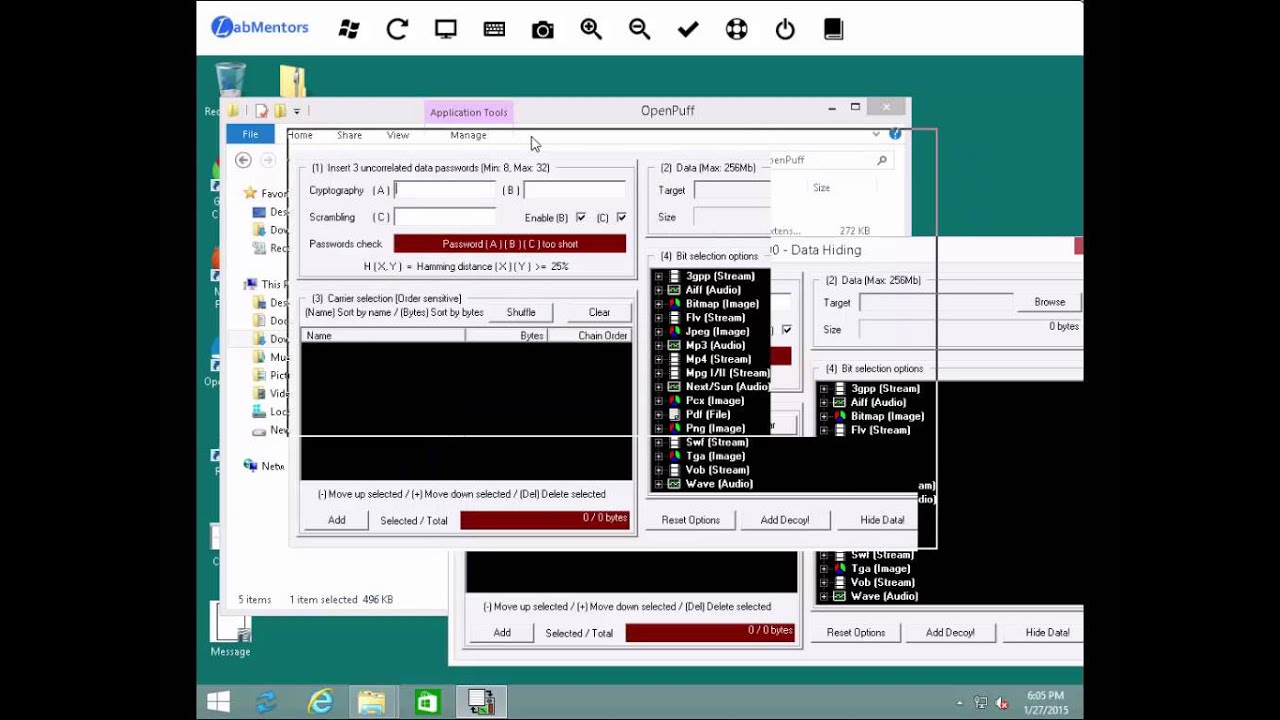Switch to the Manage ribbon tab

[x=468, y=135]
